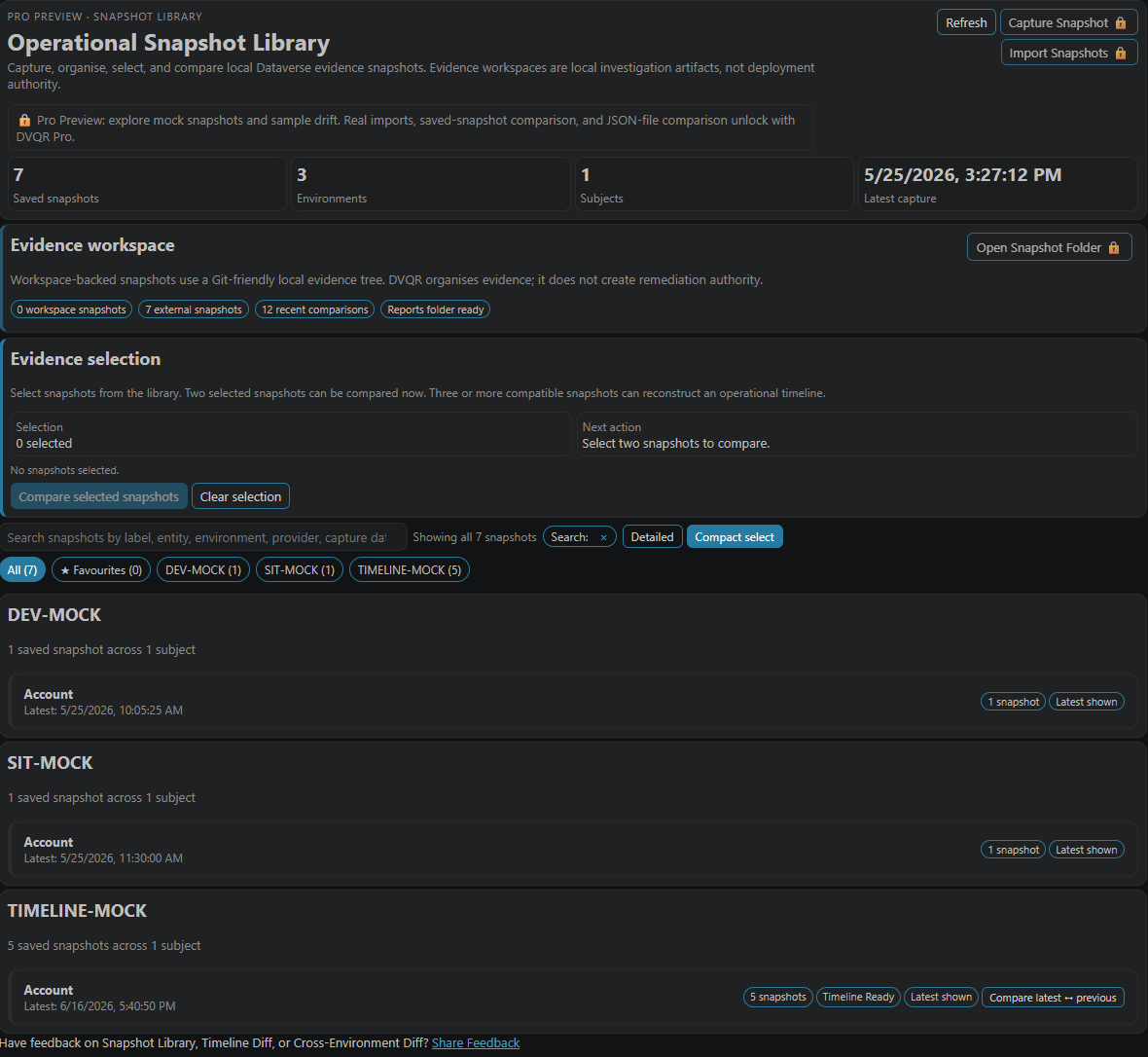The image size is (1148, 1057).
Task: Click the Pro Preview banner lock icon
Action: pos(24,120)
